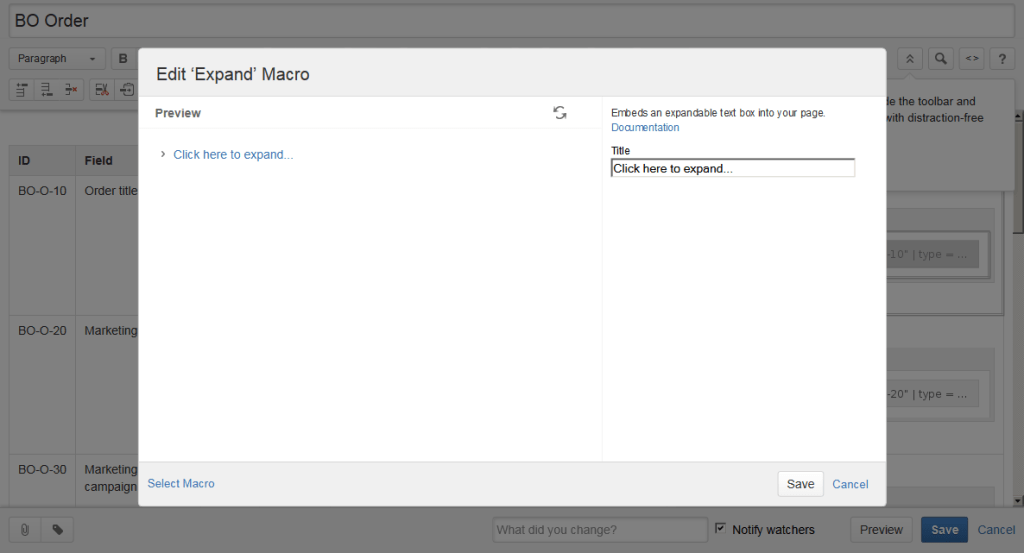Viewport: 1024px width, 553px height.
Task: Click the Bold formatting button
Action: (x=123, y=59)
